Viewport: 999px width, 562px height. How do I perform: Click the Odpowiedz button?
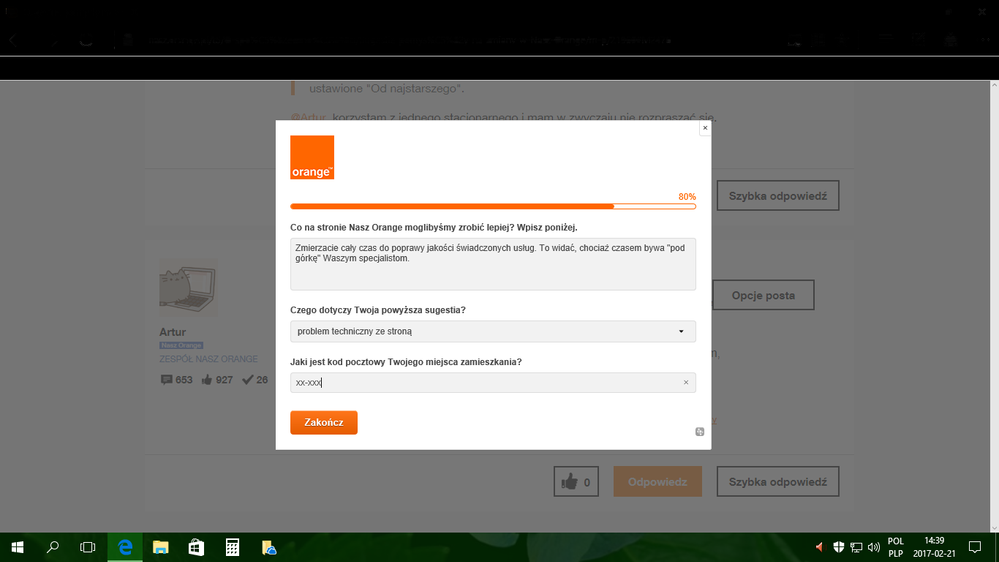(658, 482)
